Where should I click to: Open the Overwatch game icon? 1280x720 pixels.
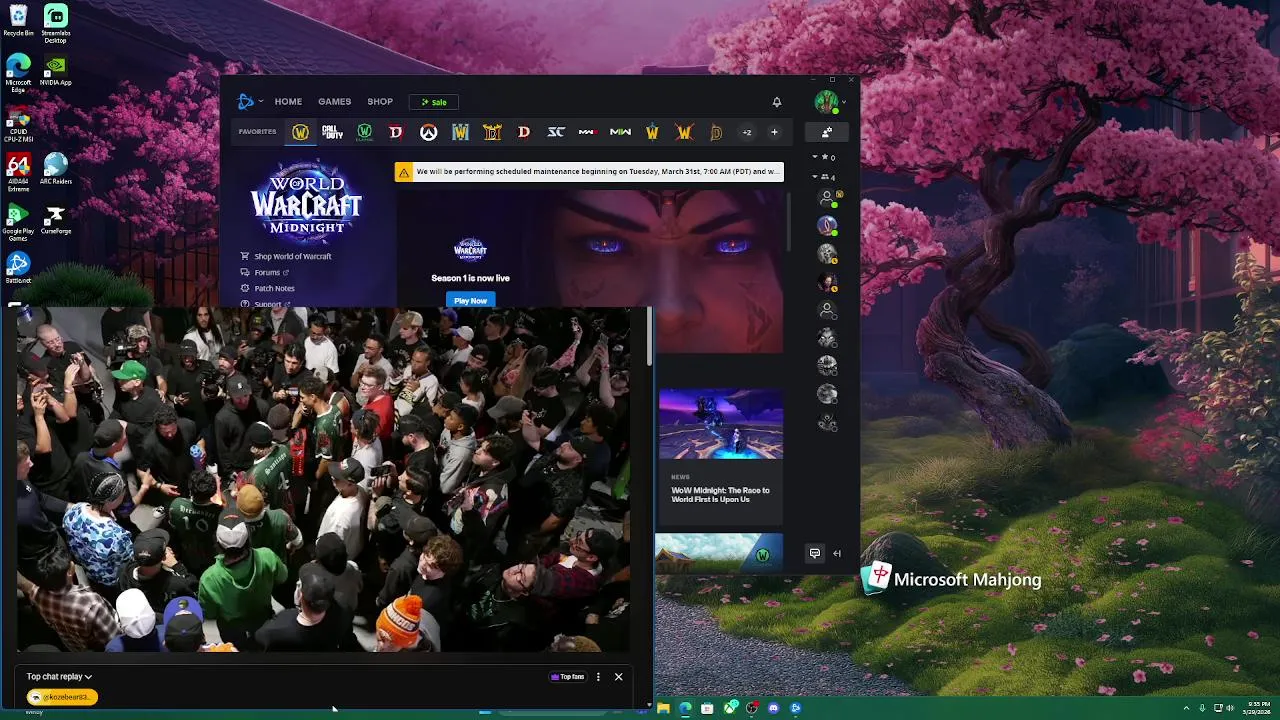(428, 132)
